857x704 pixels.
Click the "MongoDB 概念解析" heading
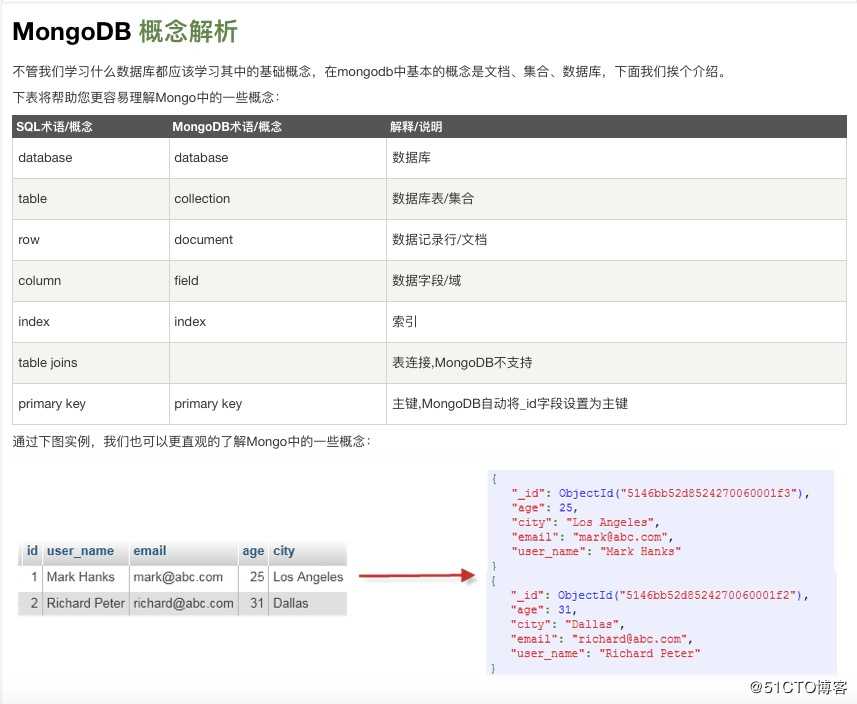point(125,31)
